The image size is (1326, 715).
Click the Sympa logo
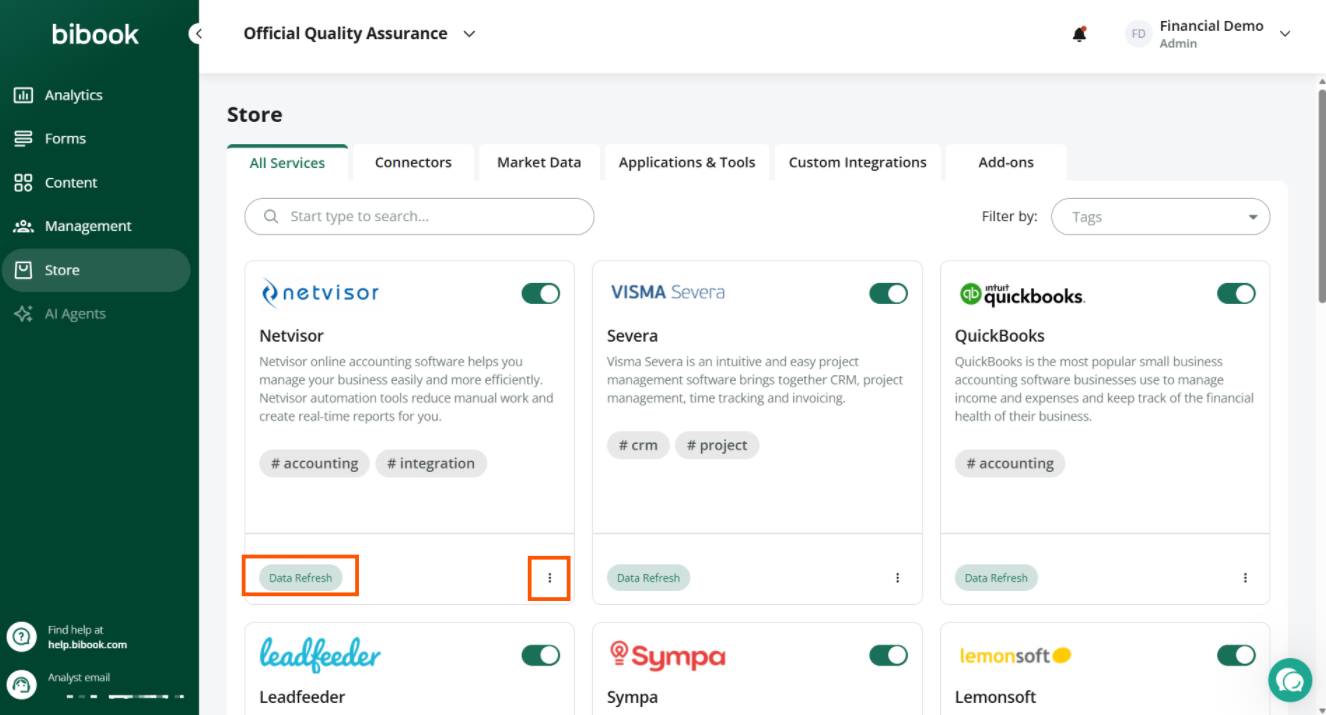667,655
